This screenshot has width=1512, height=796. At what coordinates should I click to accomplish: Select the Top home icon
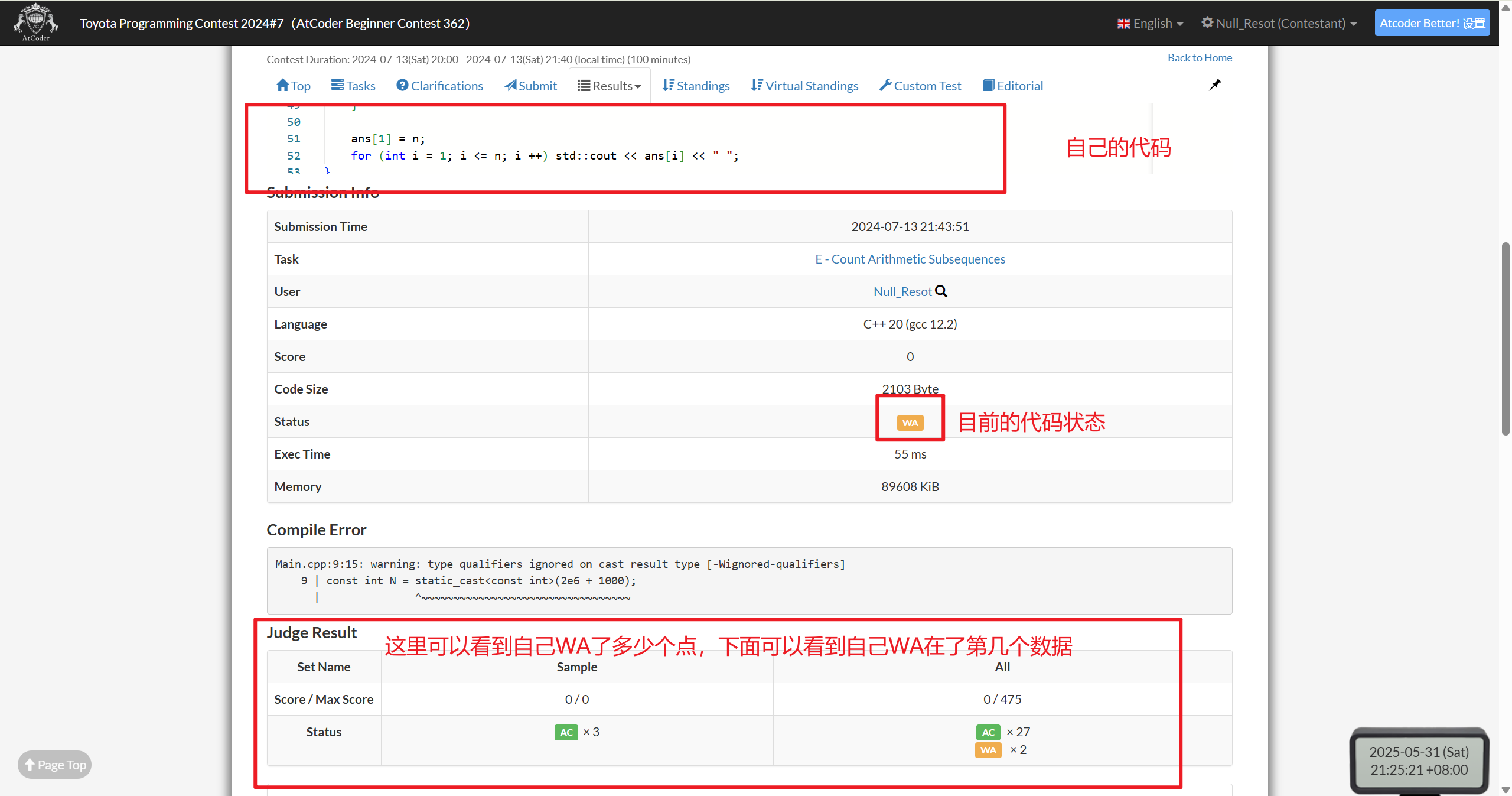tap(283, 85)
